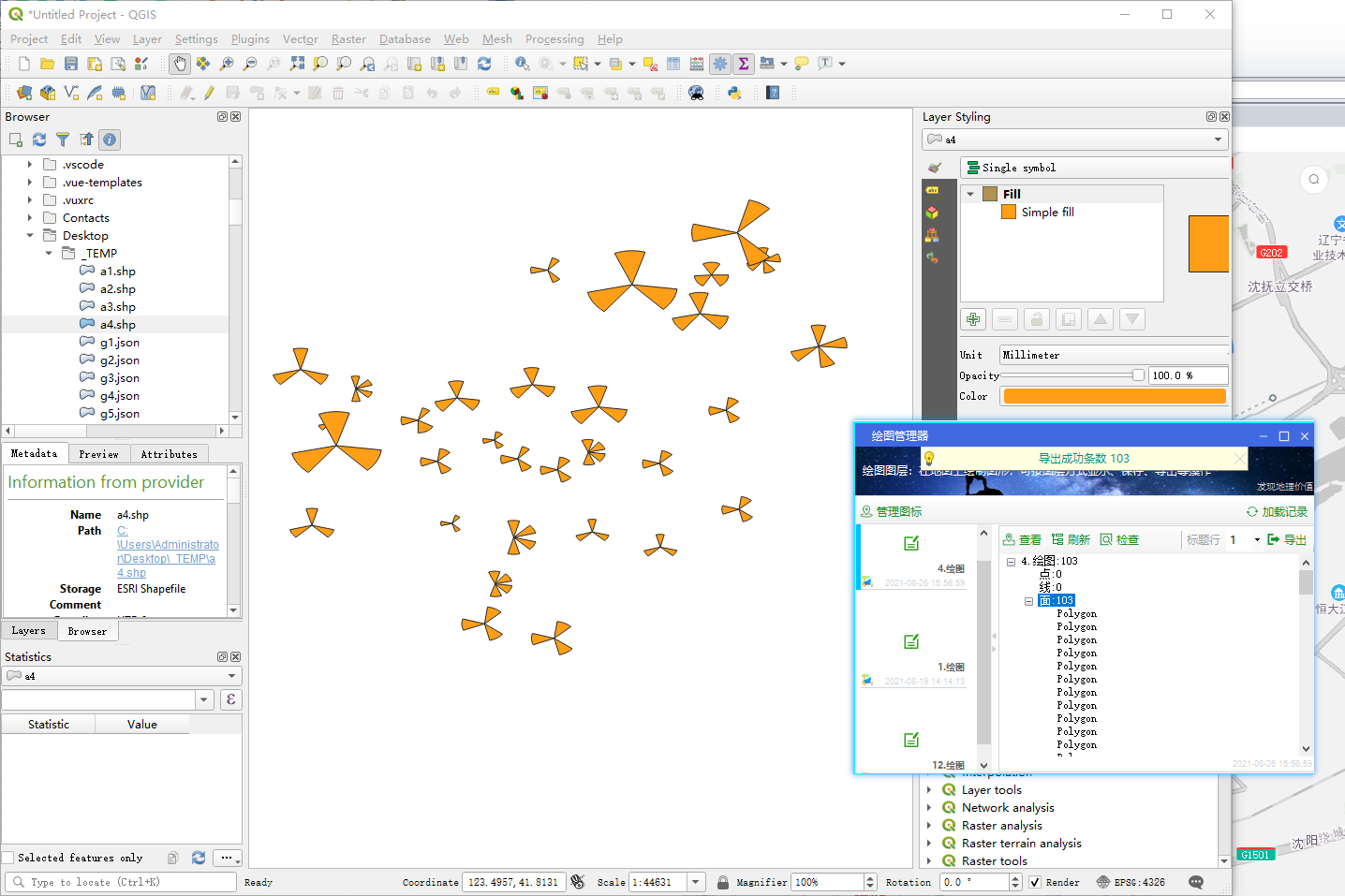
Task: Open the Python console icon
Action: (734, 93)
